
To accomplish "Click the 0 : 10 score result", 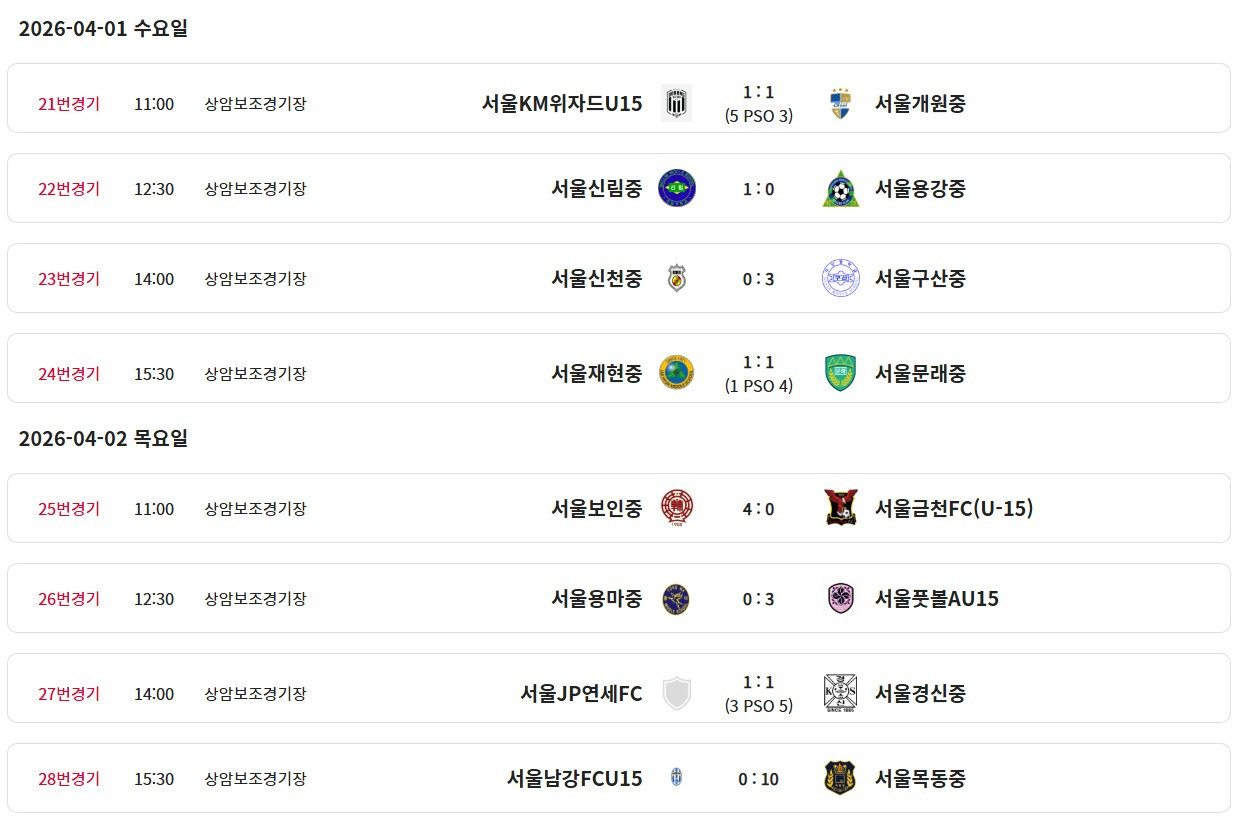I will click(x=759, y=778).
